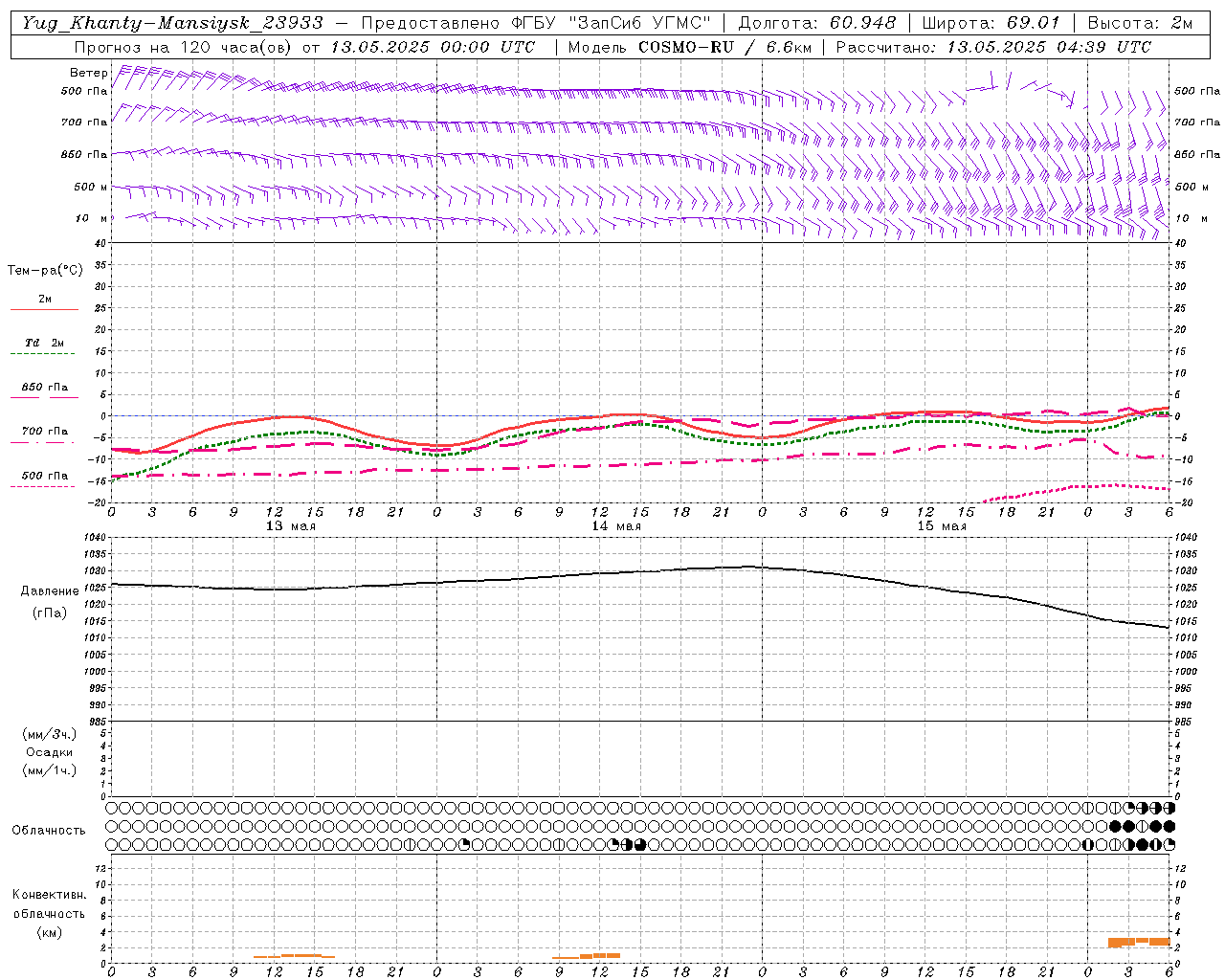The width and height of the screenshot is (1225, 980).
Task: Click 'Рассчитано: 13.05.2025 04:39 UTC' text
Action: click(993, 47)
